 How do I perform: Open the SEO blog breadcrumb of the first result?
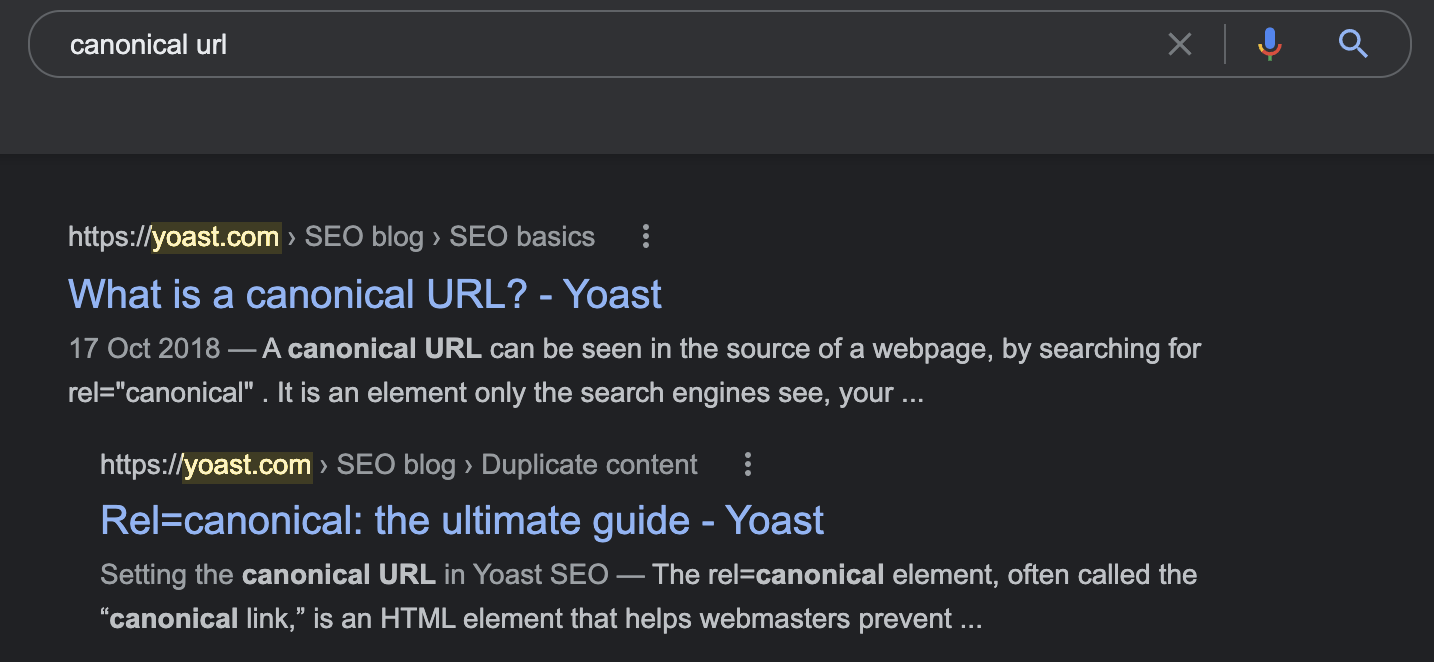363,236
